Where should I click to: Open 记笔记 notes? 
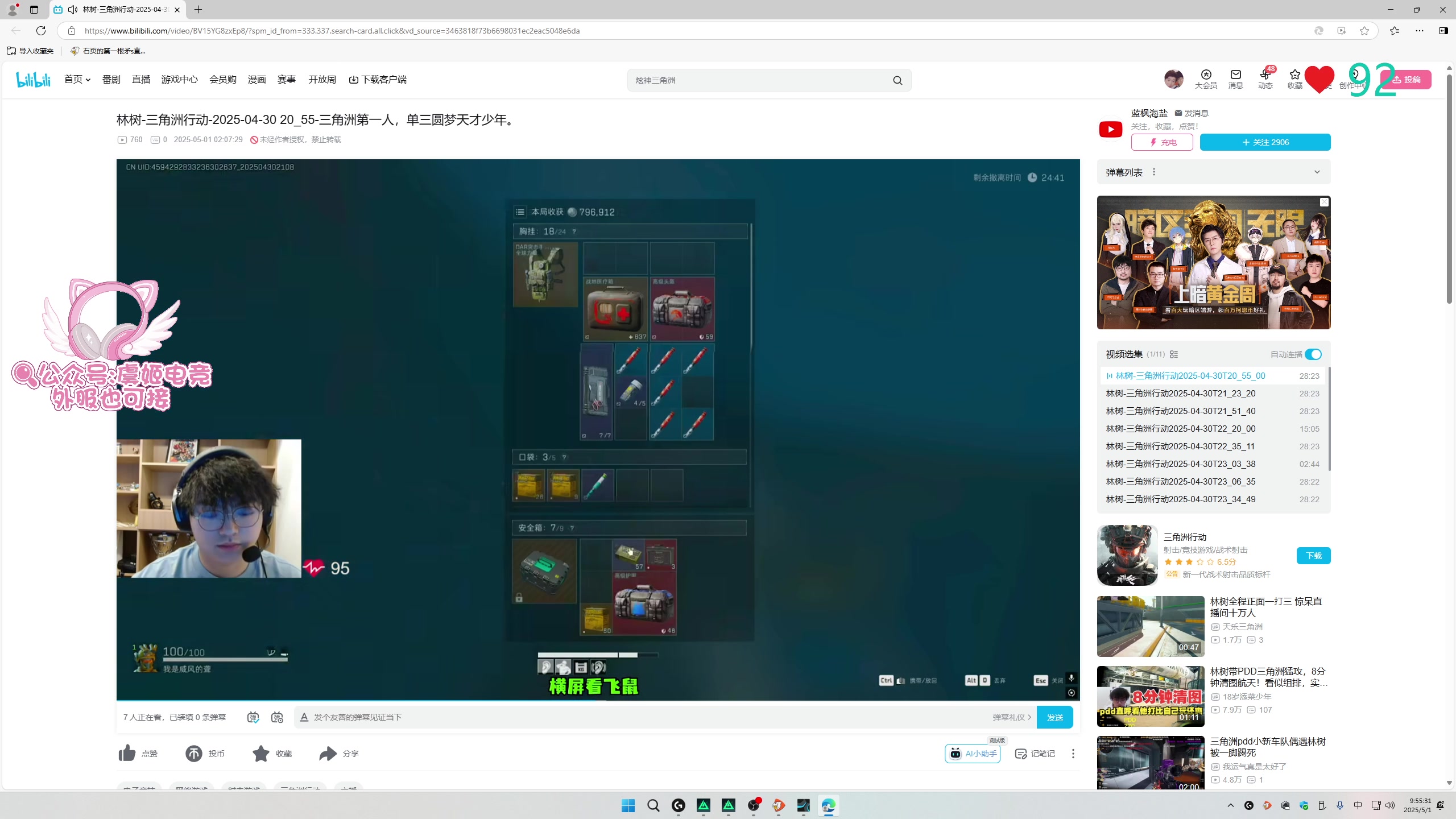click(1035, 753)
